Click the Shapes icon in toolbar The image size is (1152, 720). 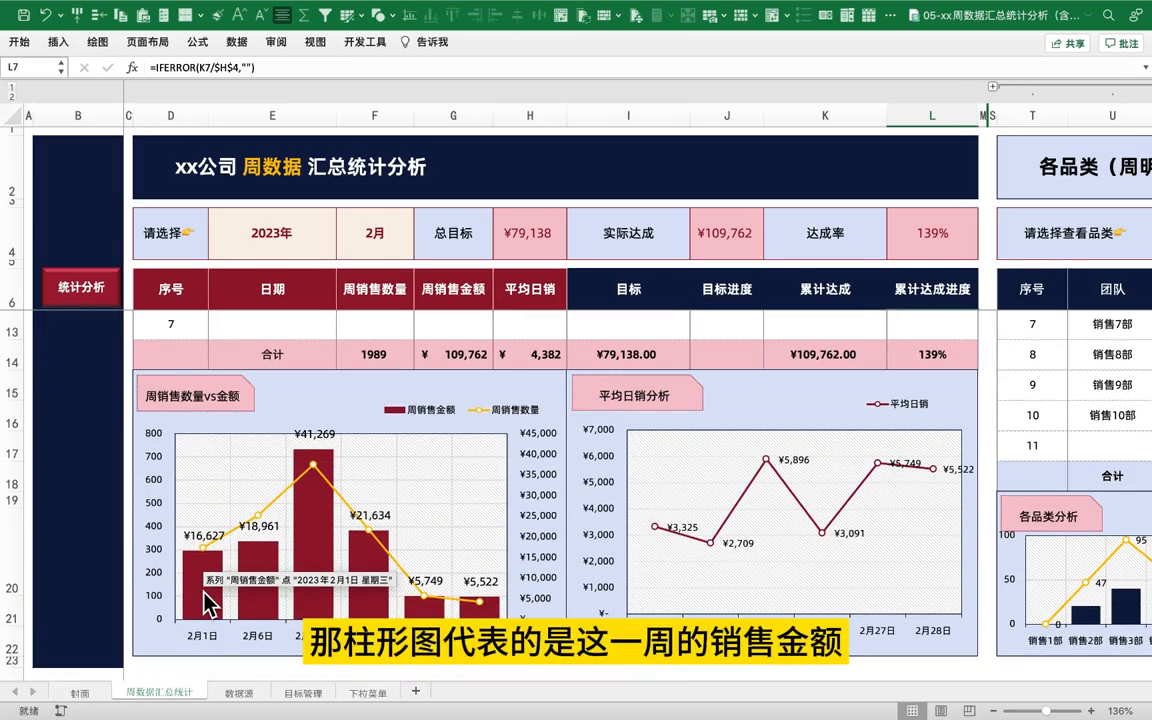point(378,15)
